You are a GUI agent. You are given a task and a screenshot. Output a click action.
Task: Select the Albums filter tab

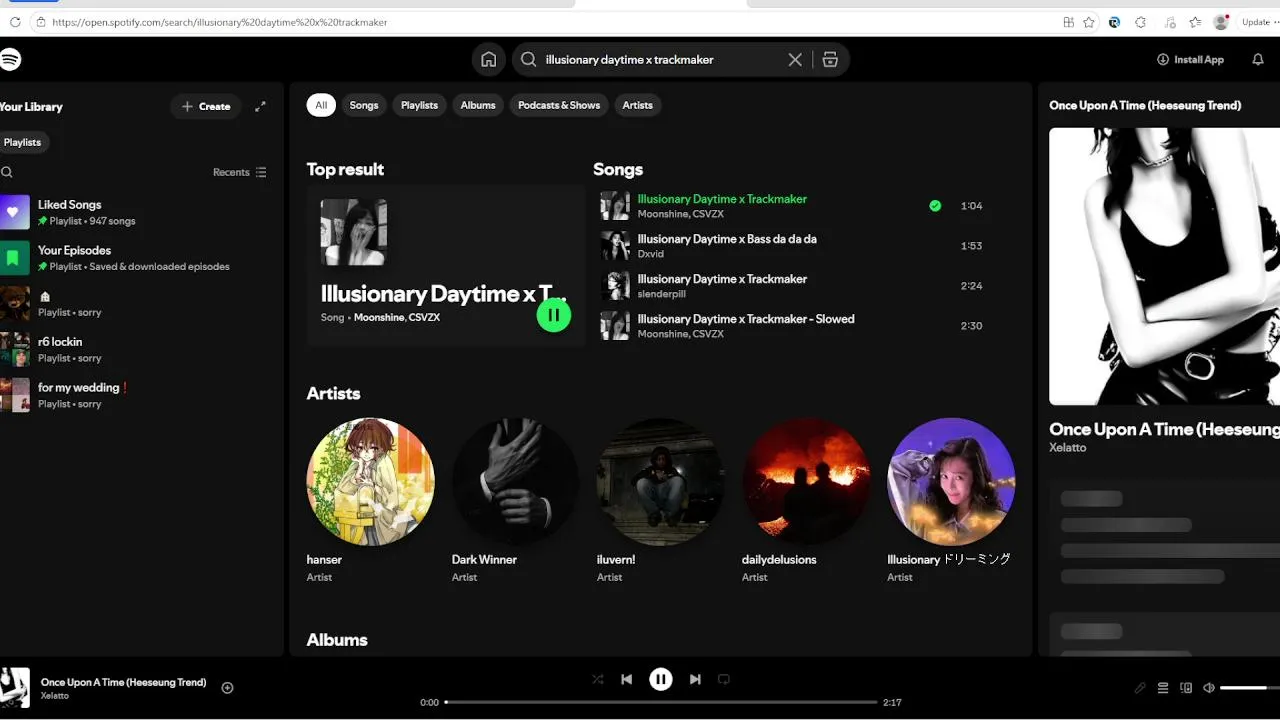[x=478, y=105]
